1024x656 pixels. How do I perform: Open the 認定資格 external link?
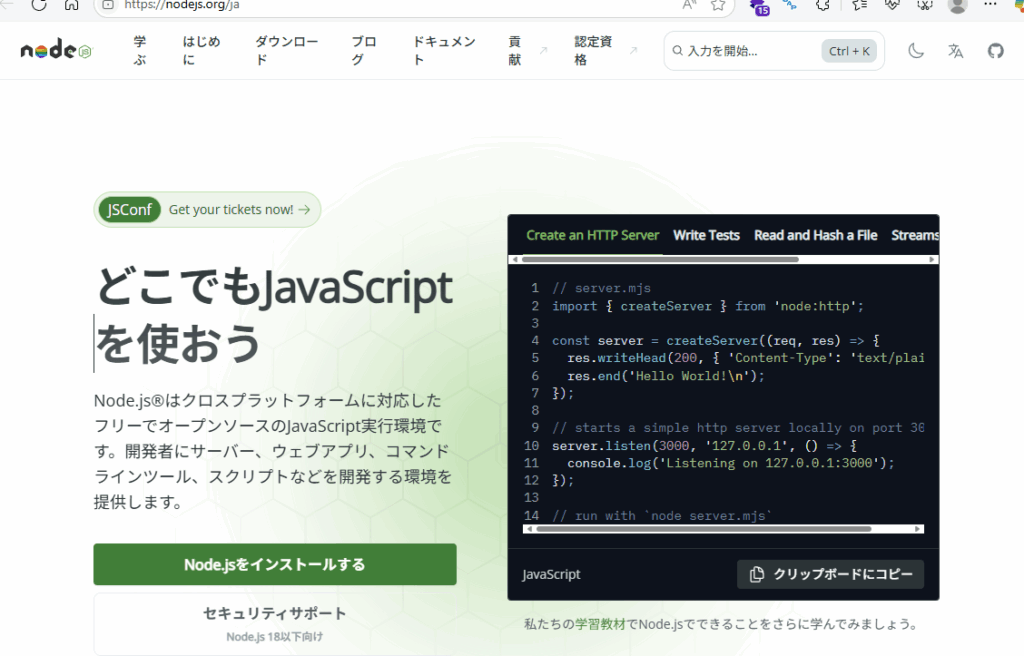(x=605, y=50)
